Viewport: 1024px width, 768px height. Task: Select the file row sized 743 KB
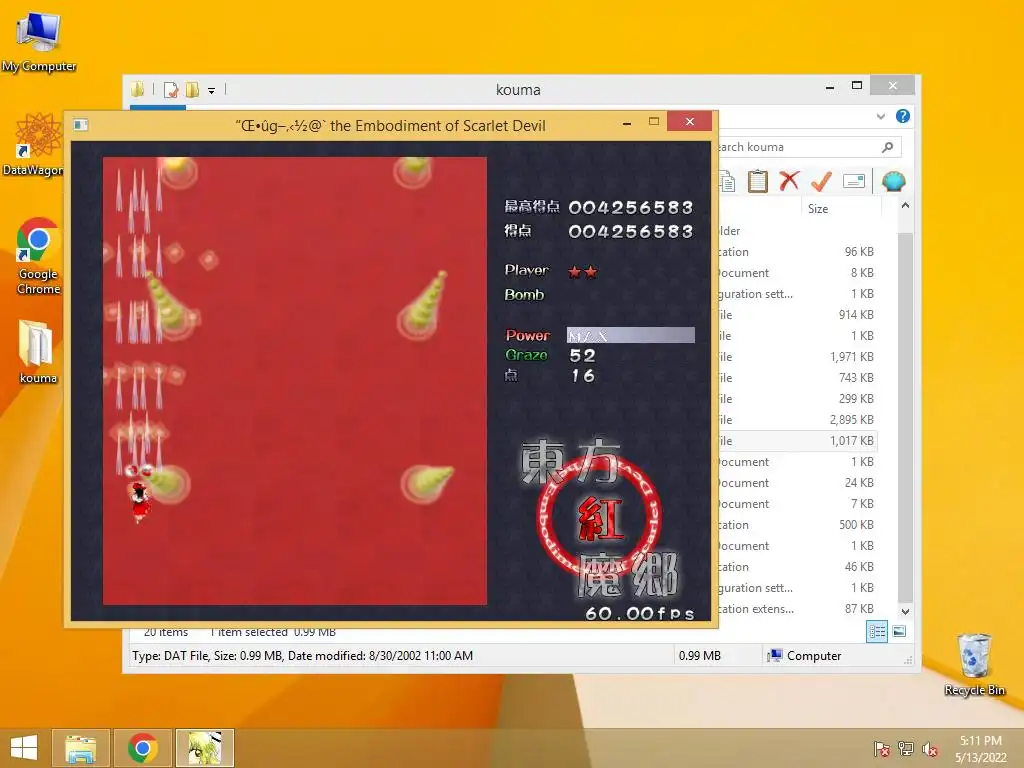(797, 377)
